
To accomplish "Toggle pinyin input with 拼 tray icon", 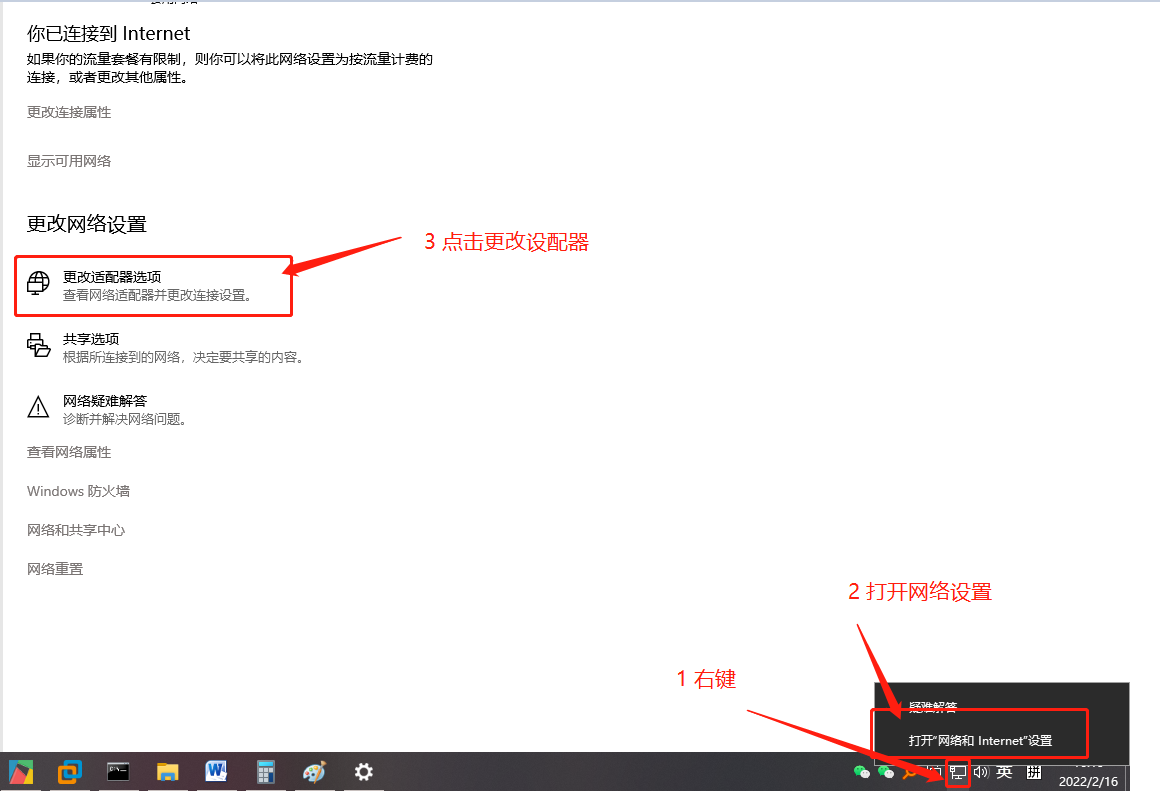I will coord(1033,772).
